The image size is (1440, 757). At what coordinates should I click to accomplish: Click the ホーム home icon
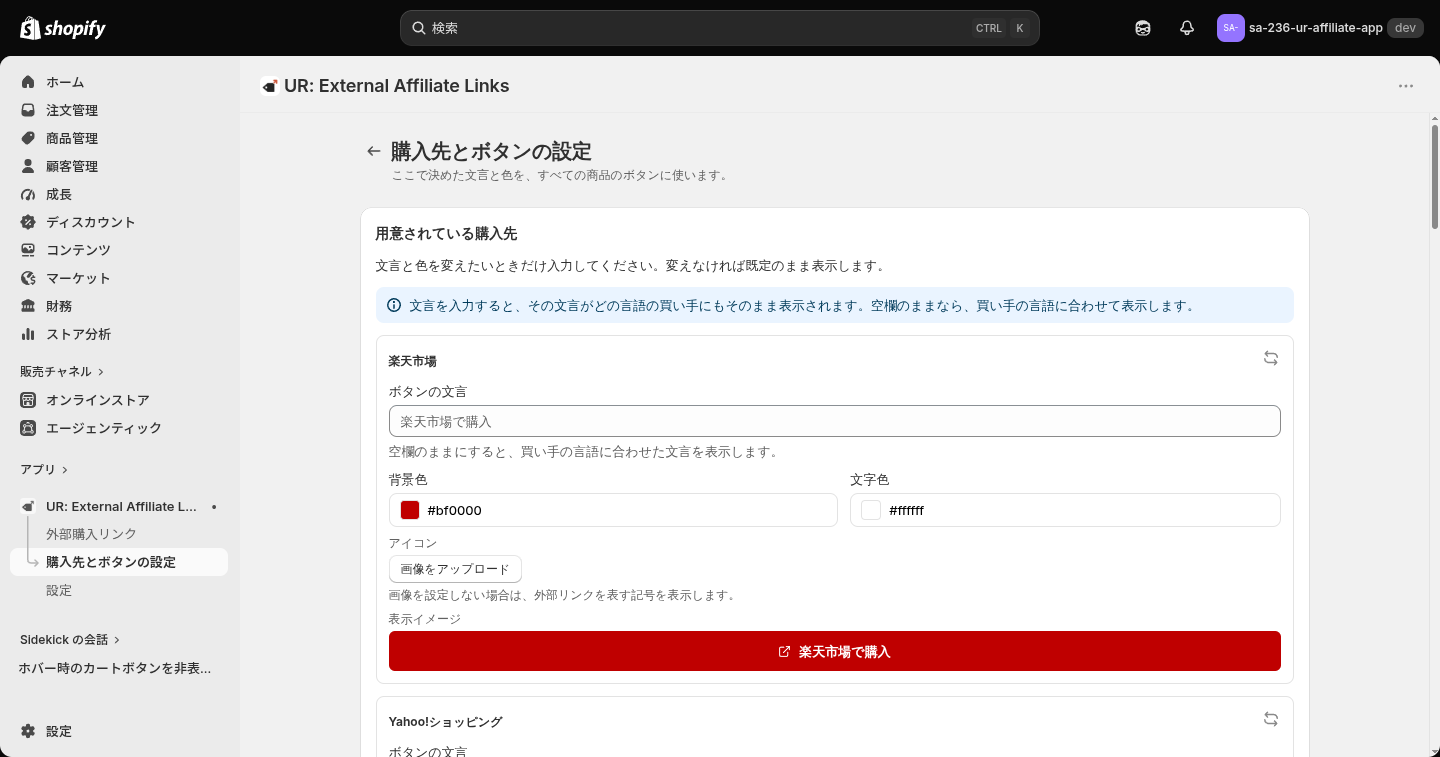(28, 82)
